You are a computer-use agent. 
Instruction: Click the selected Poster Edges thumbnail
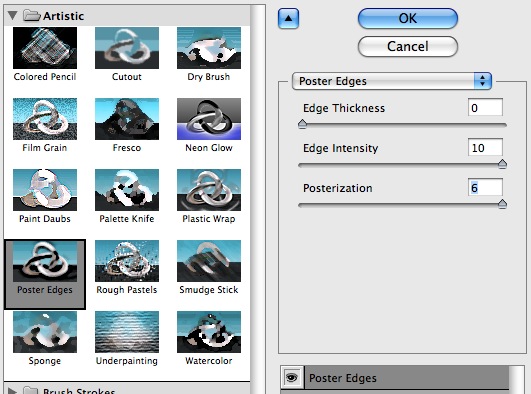(45, 261)
